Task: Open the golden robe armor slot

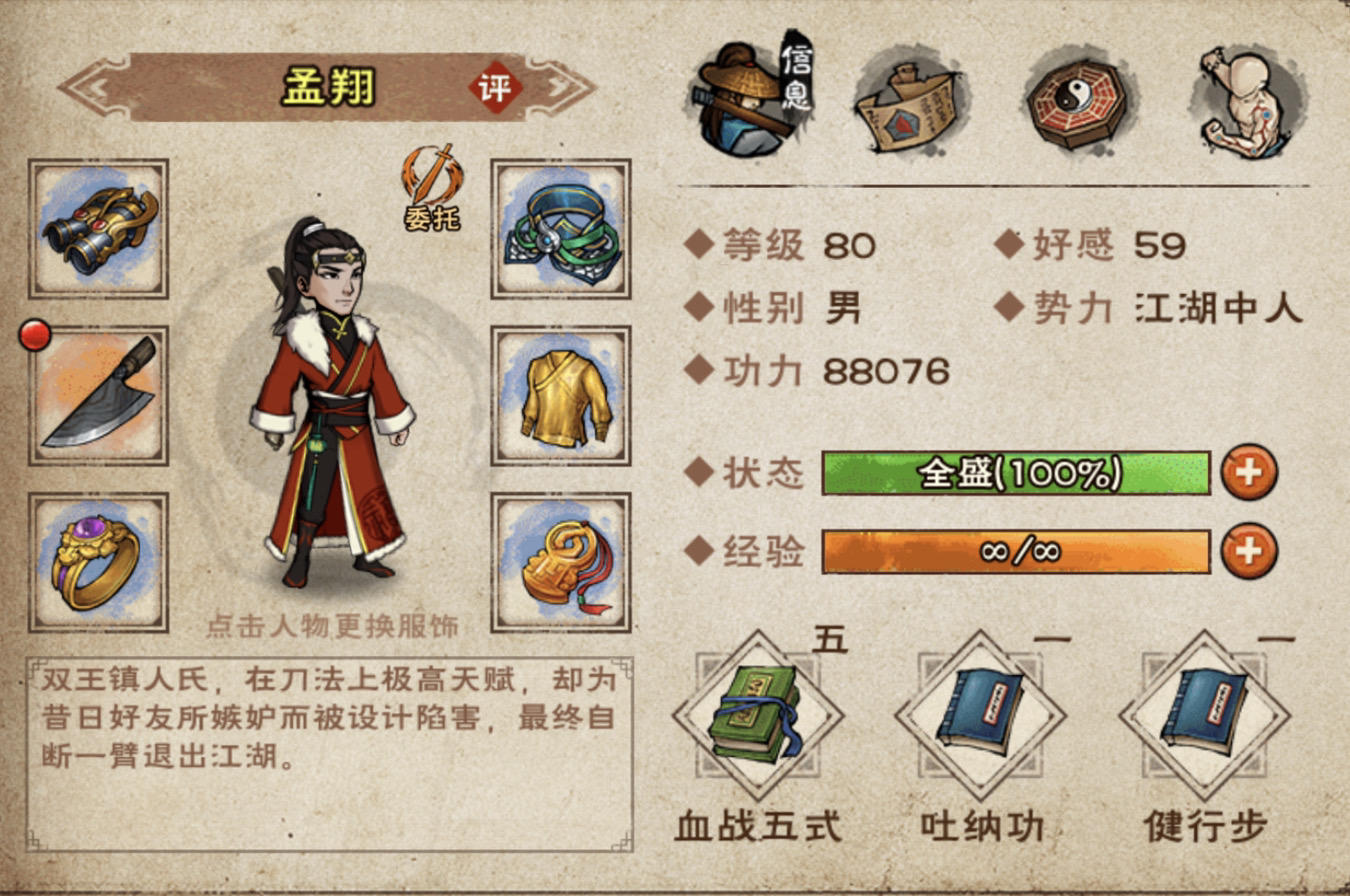Action: (x=561, y=396)
